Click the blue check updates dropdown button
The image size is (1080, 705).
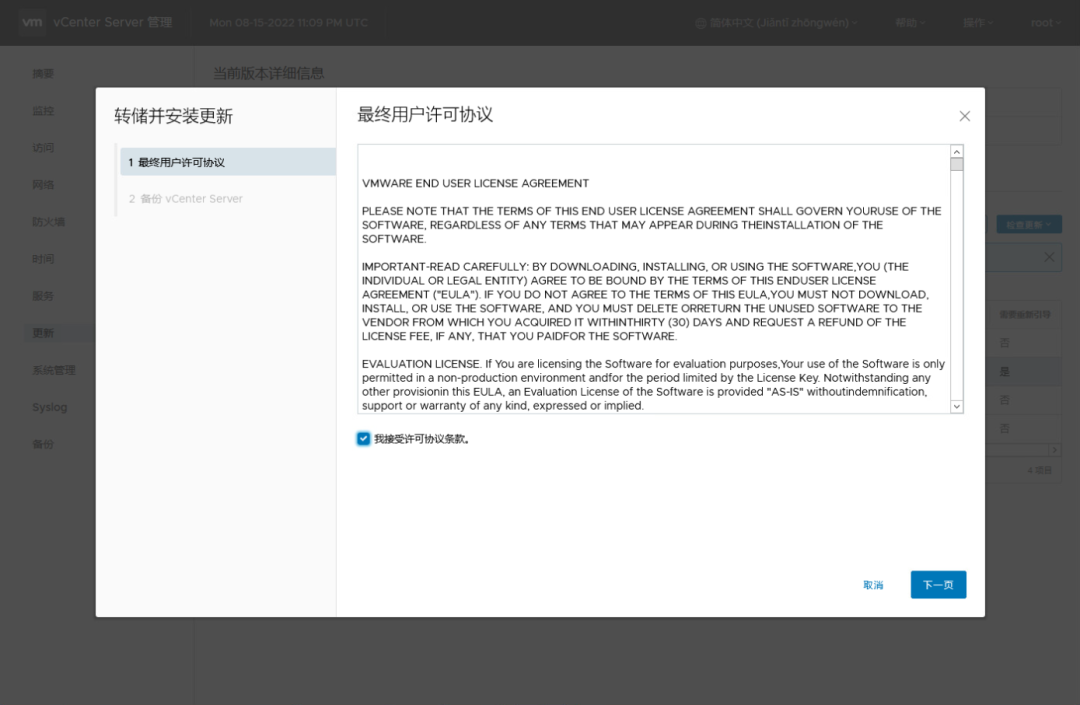point(1028,224)
